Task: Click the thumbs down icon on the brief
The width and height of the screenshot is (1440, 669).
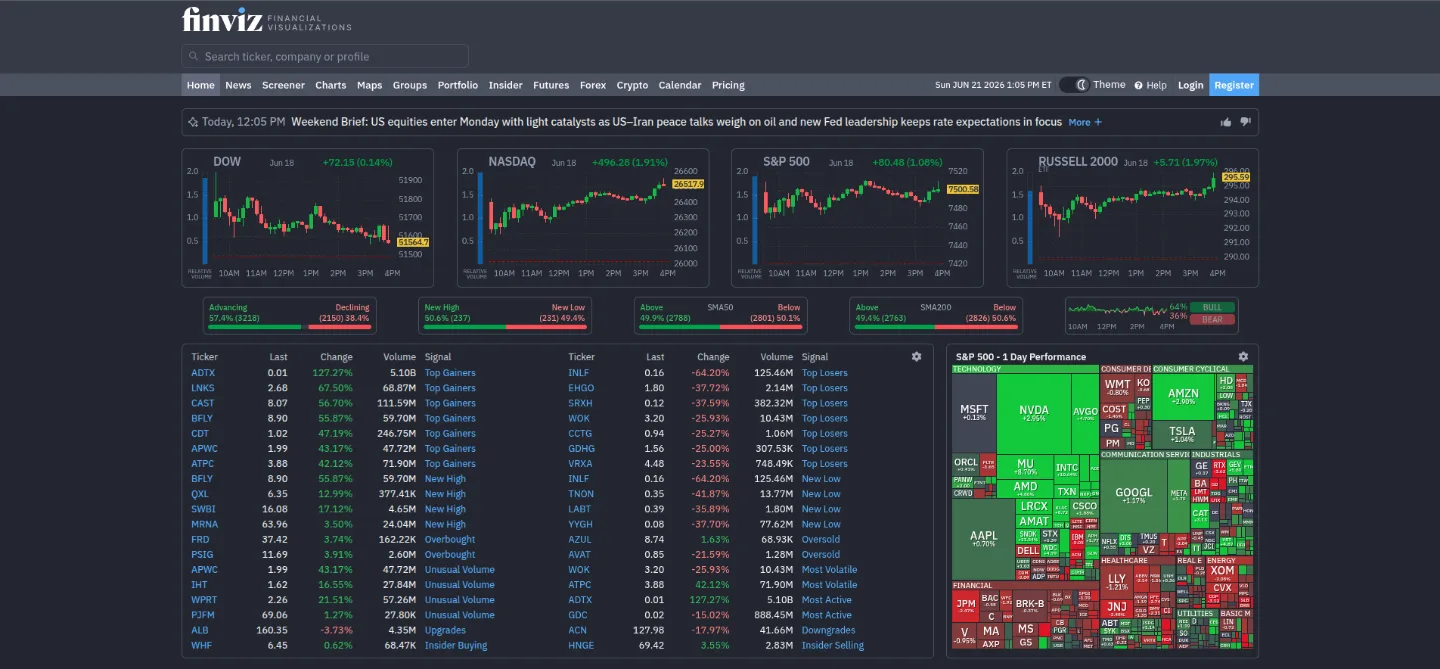Action: tap(1245, 122)
